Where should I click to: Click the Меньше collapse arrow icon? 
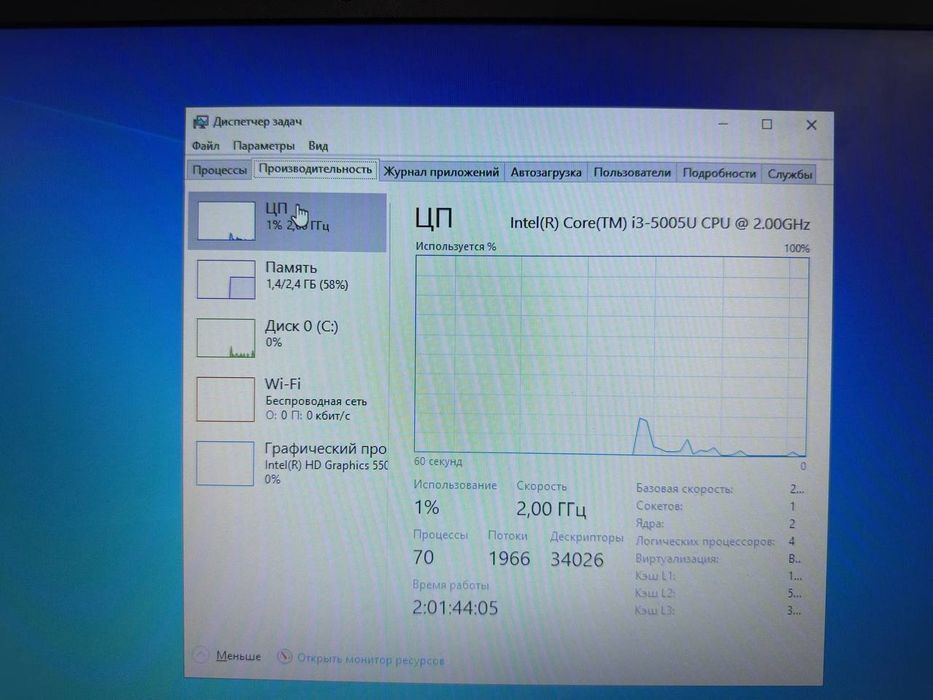[201, 655]
